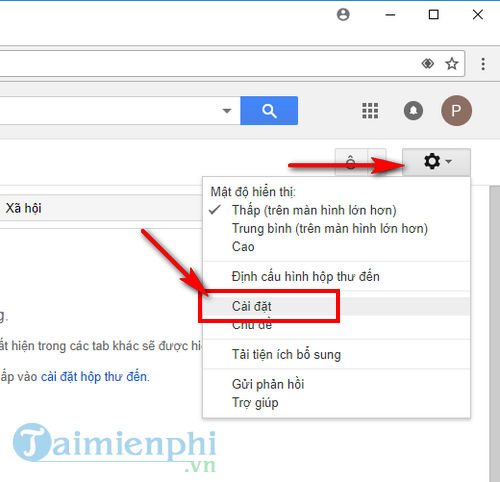Expand the search options dropdown arrow
This screenshot has height=482, width=500.
(x=227, y=111)
